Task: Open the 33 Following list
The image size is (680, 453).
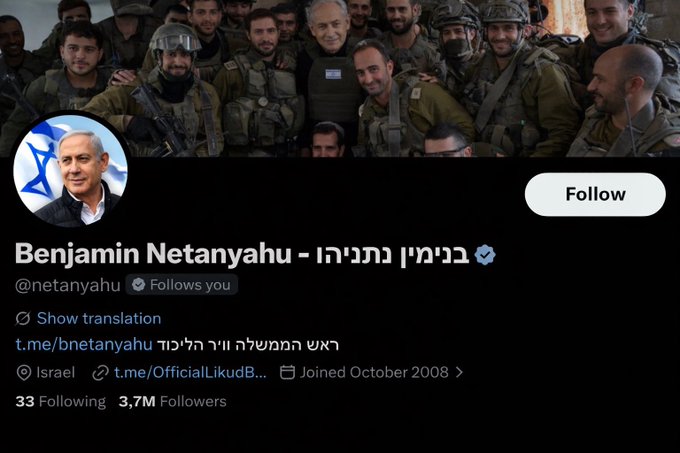Action: point(61,401)
